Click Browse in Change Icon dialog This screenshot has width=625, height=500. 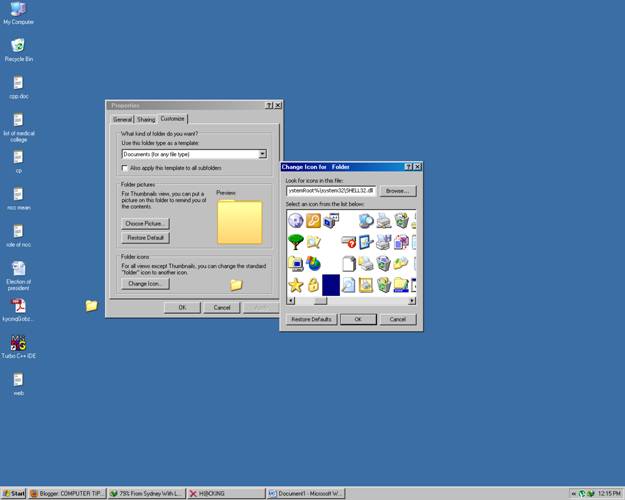[x=397, y=191]
